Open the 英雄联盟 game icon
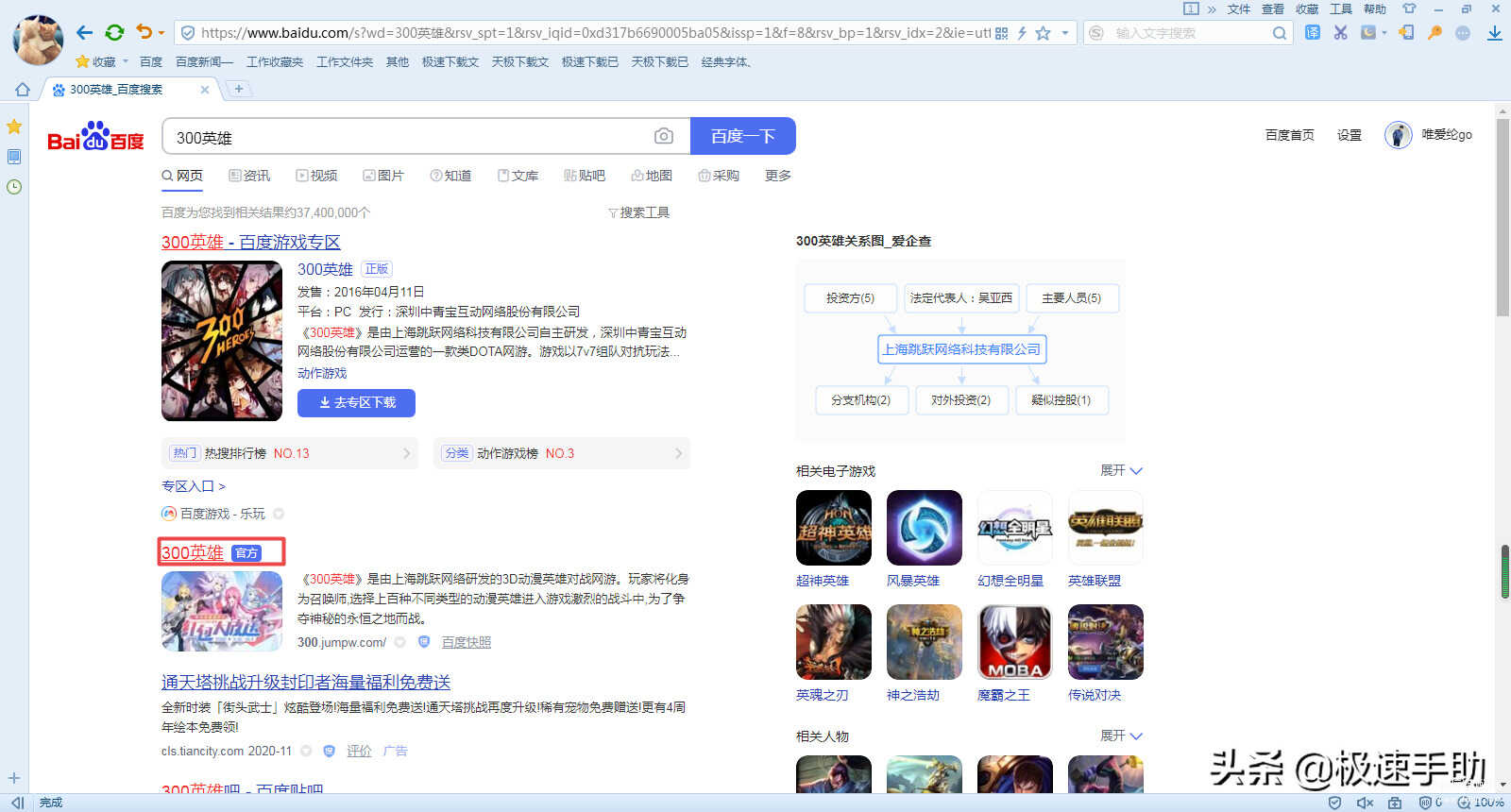1511x812 pixels. coord(1106,528)
